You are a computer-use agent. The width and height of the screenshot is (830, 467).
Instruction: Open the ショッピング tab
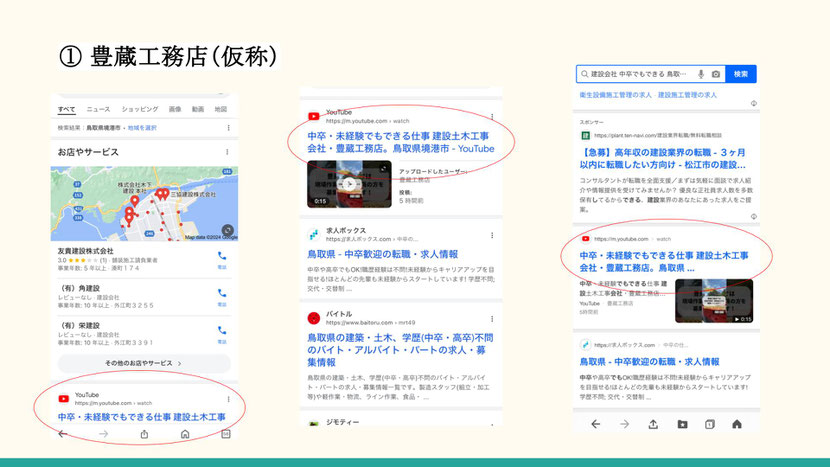coord(140,109)
